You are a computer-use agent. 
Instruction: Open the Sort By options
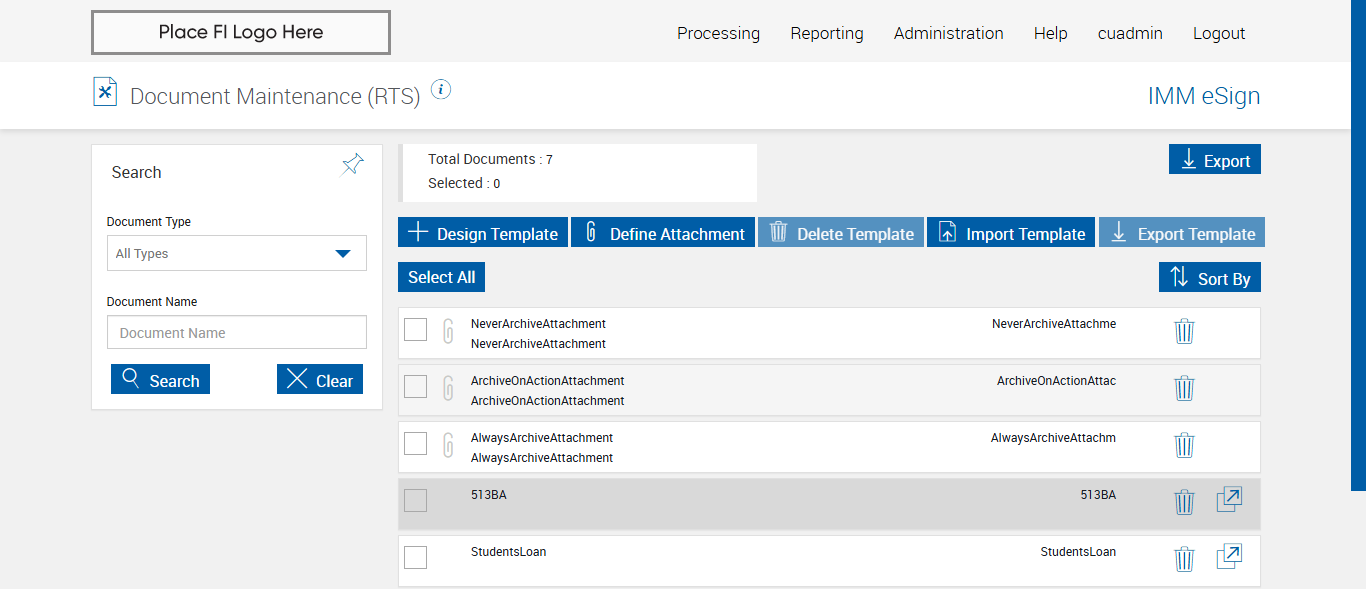pyautogui.click(x=1210, y=278)
